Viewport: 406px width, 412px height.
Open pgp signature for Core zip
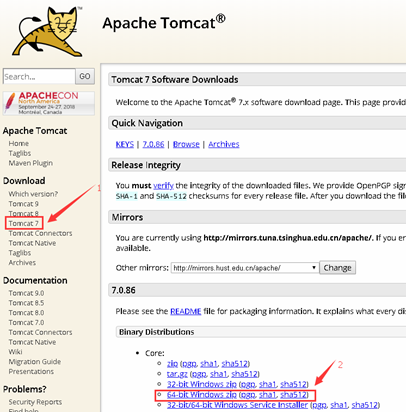[x=190, y=364]
